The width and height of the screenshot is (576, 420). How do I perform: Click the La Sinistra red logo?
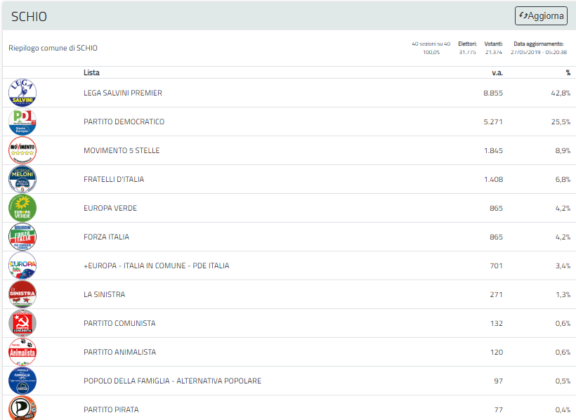(22, 294)
